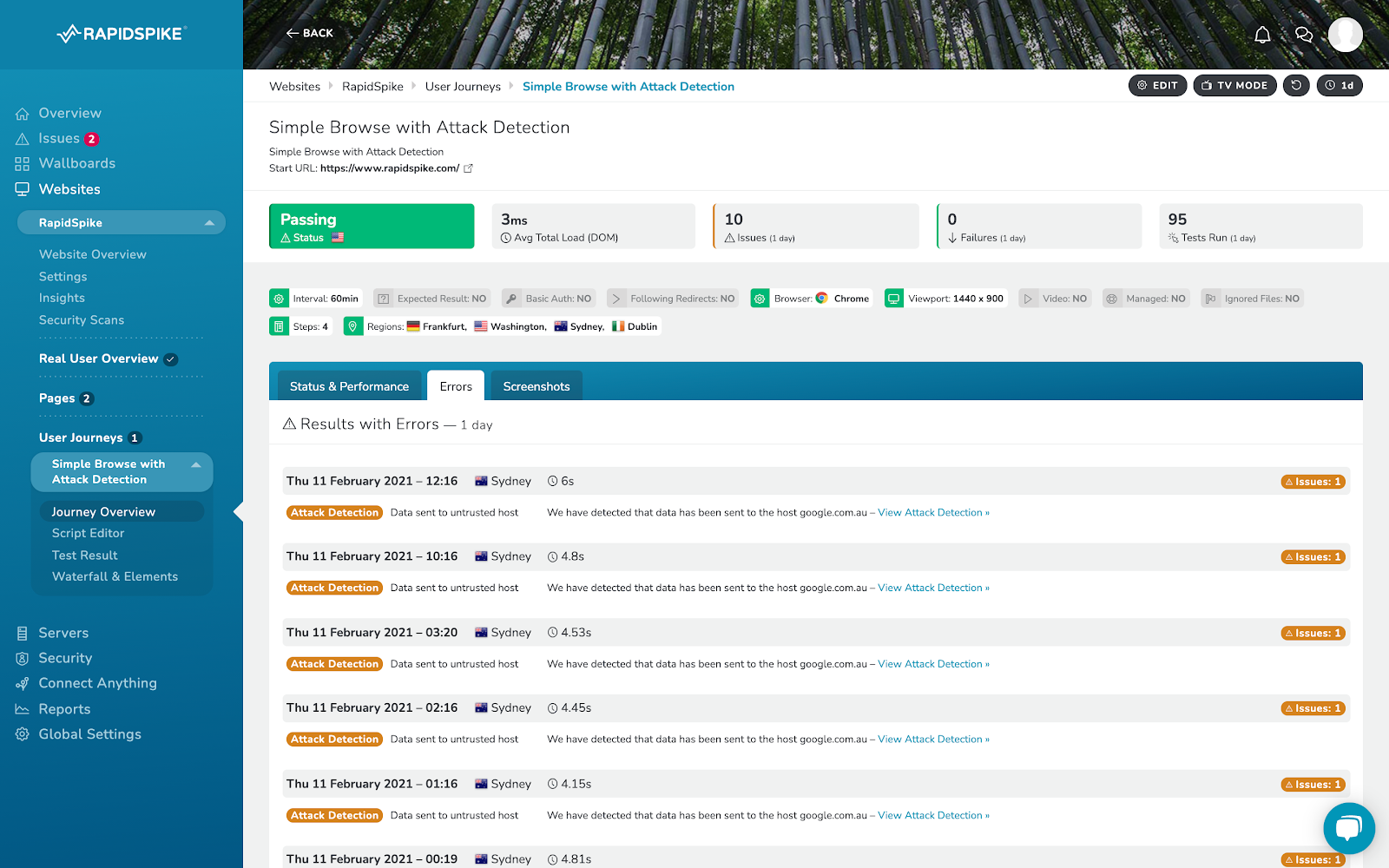Open the Thu 11 February 2021 – 01:16 result

point(816,784)
